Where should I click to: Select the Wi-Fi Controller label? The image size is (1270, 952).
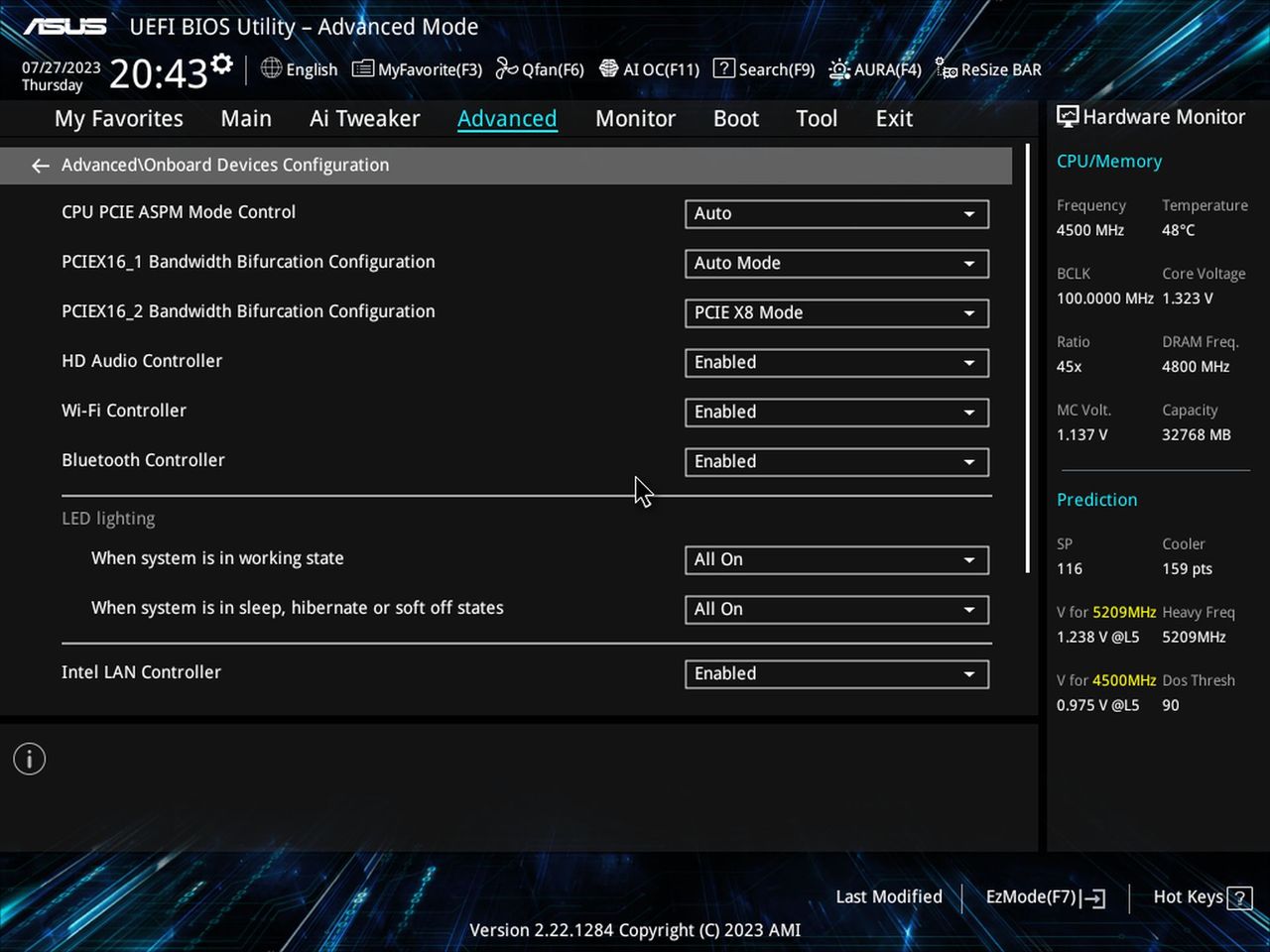124,411
